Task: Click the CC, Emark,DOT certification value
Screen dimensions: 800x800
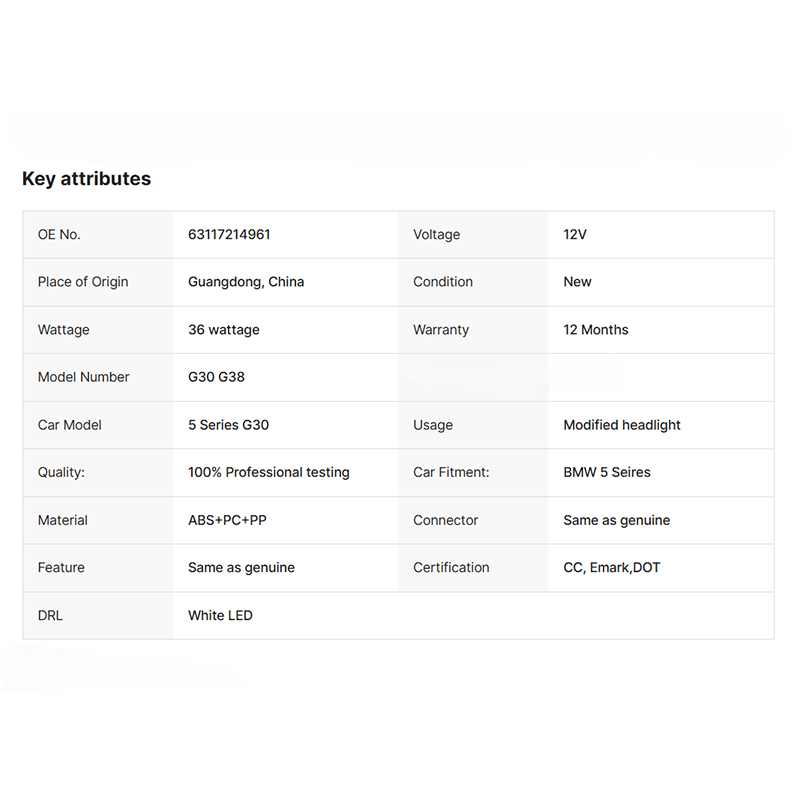Action: coord(612,567)
